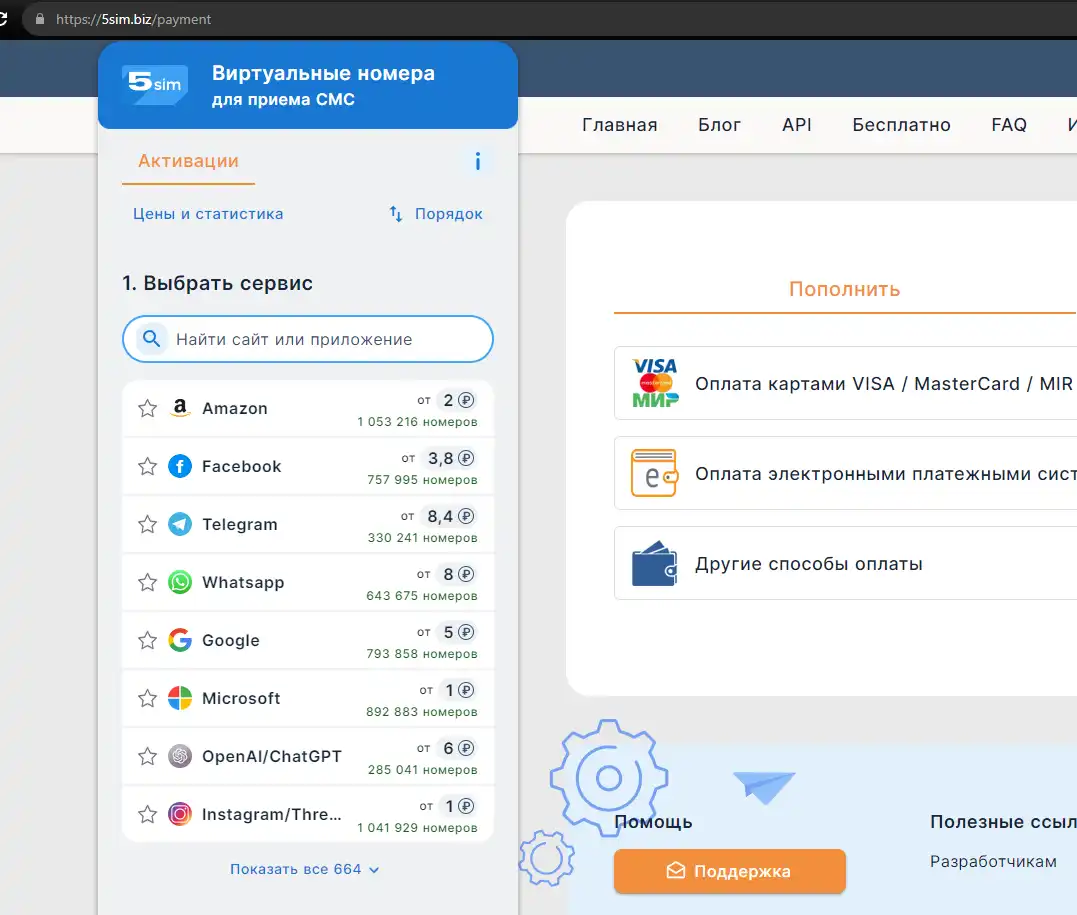Favorite Microsoft with its star
Image resolution: width=1077 pixels, height=915 pixels.
coord(148,699)
